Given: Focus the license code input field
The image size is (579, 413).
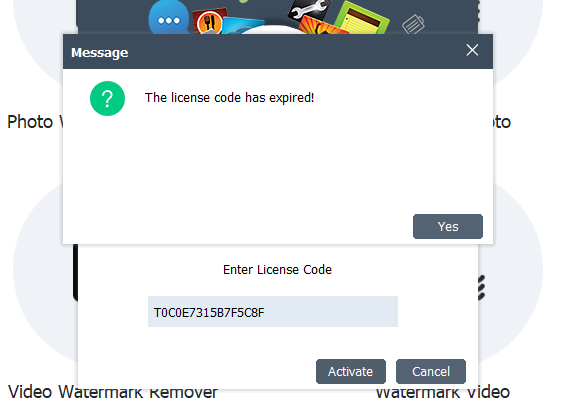Looking at the screenshot, I should (x=273, y=311).
